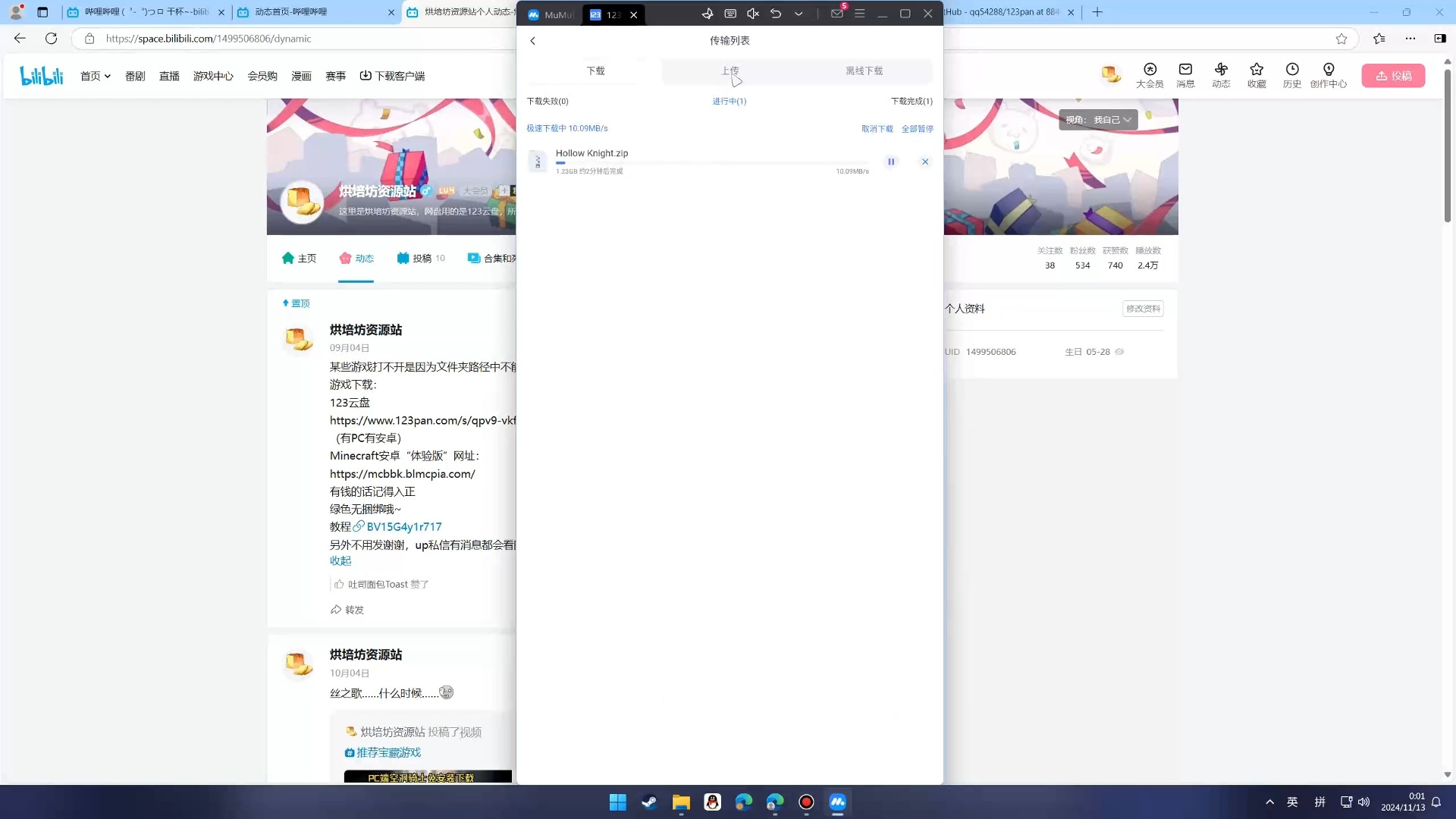Show hidden system tray icons chevron
The image size is (1456, 819).
pyautogui.click(x=1269, y=802)
